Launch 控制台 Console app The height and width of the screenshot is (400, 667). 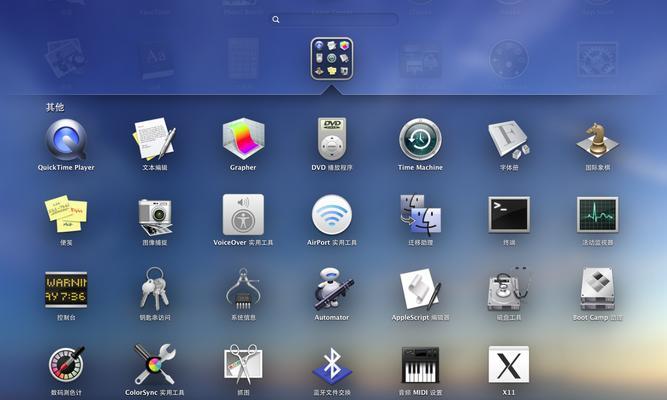tap(66, 290)
